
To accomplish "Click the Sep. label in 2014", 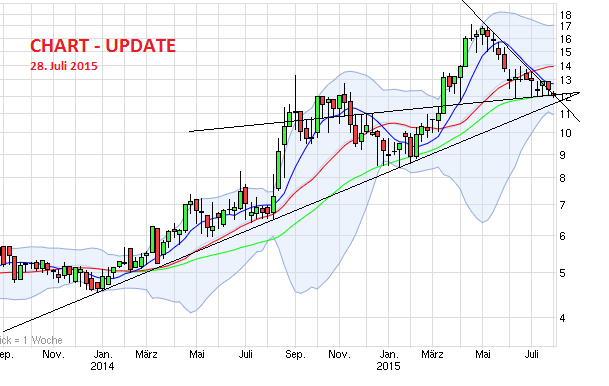I will coord(295,355).
